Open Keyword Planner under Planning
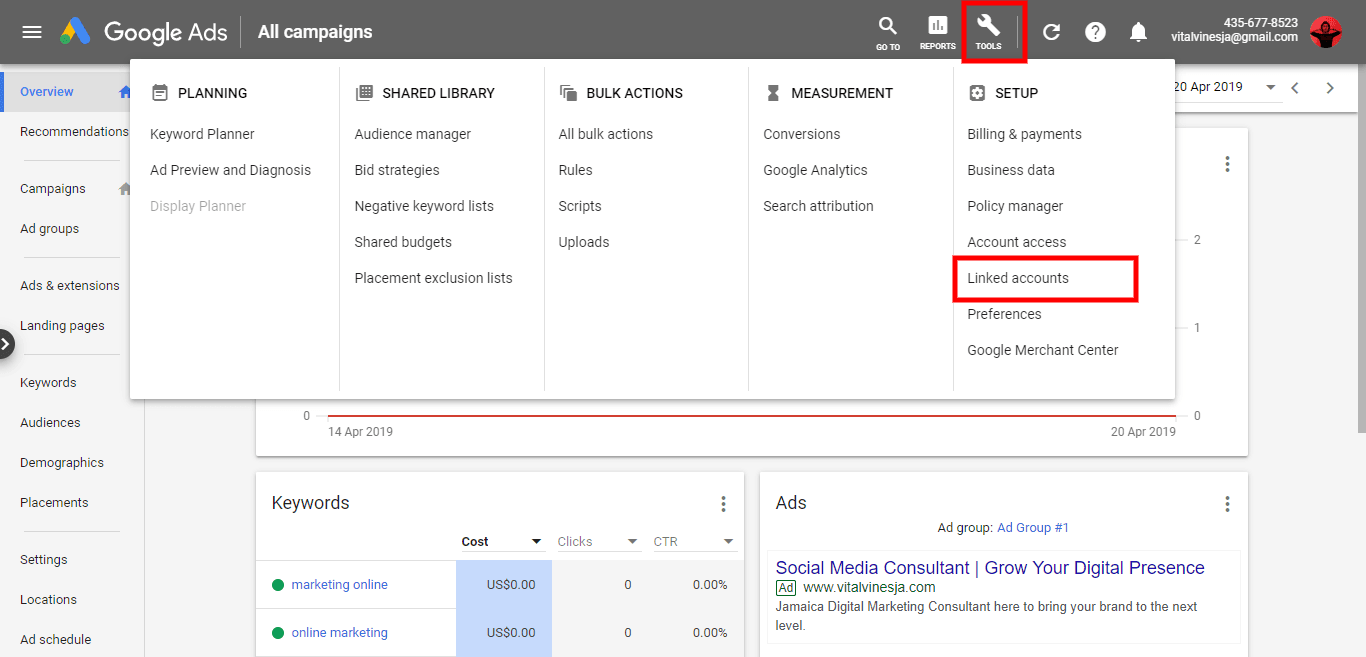This screenshot has height=657, width=1366. point(202,134)
